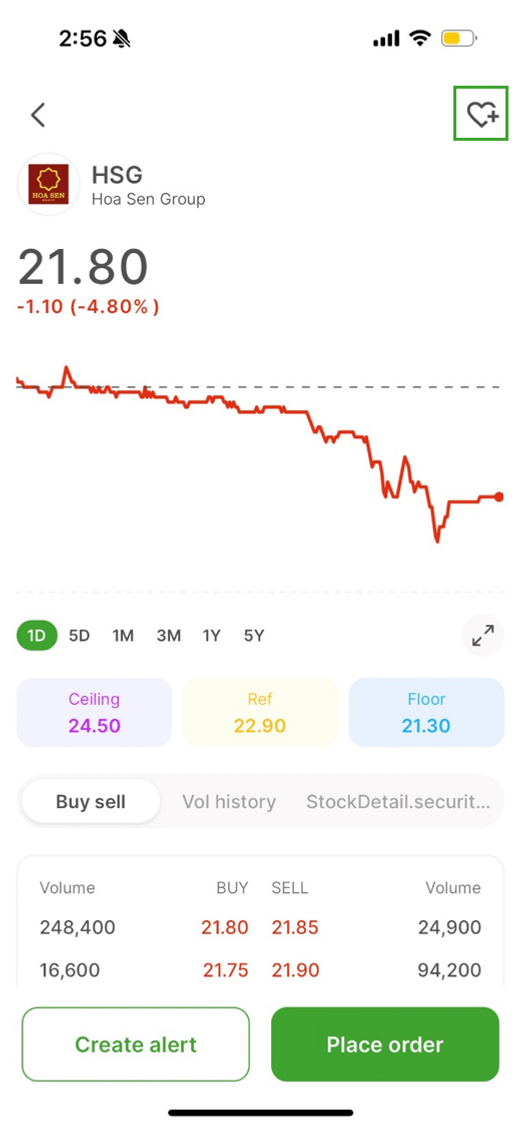Tap the Wi-Fi status icon

pyautogui.click(x=419, y=38)
